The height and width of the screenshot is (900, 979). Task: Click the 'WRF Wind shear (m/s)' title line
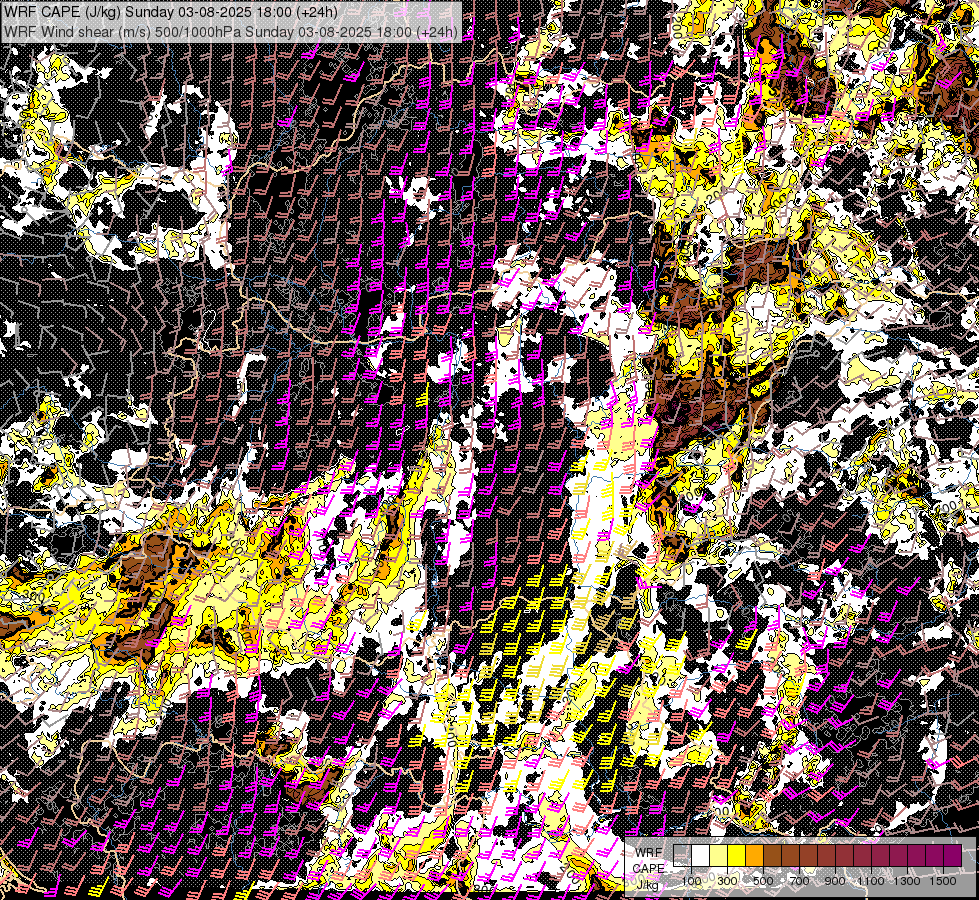(230, 32)
